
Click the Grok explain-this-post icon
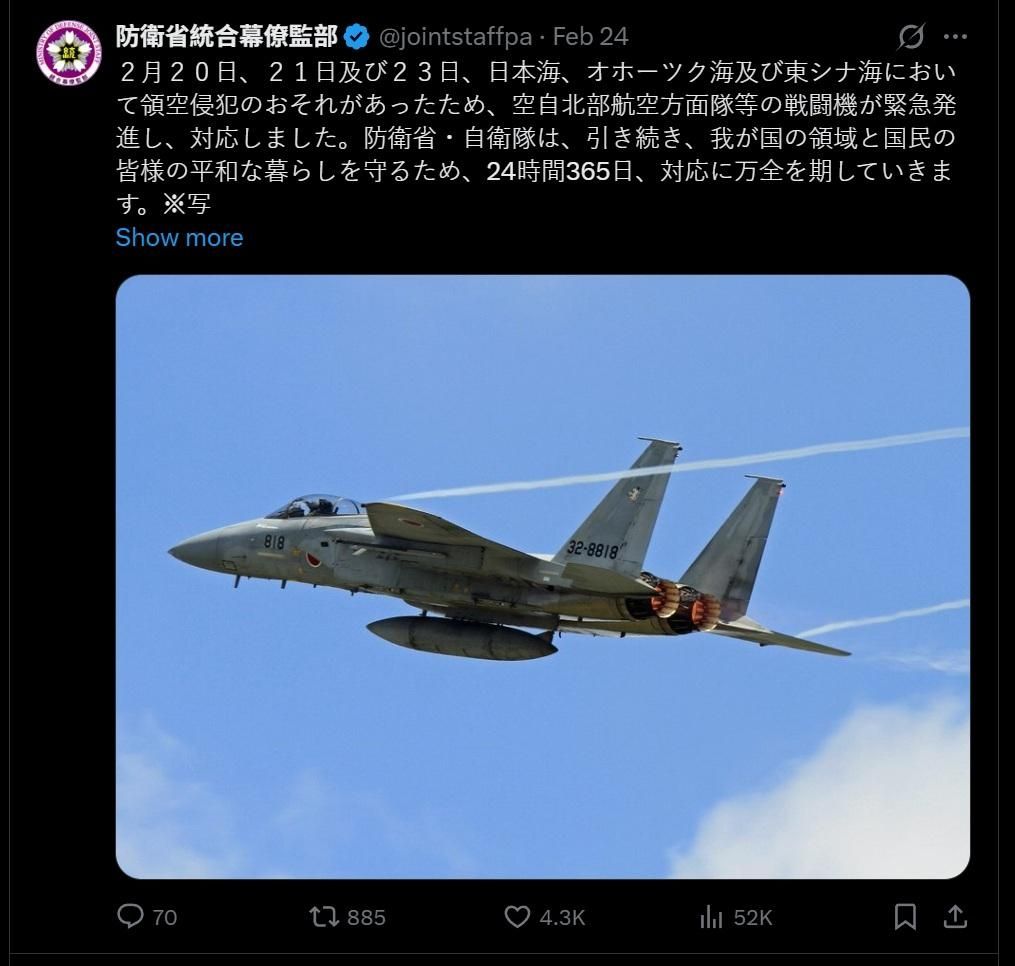click(x=911, y=37)
